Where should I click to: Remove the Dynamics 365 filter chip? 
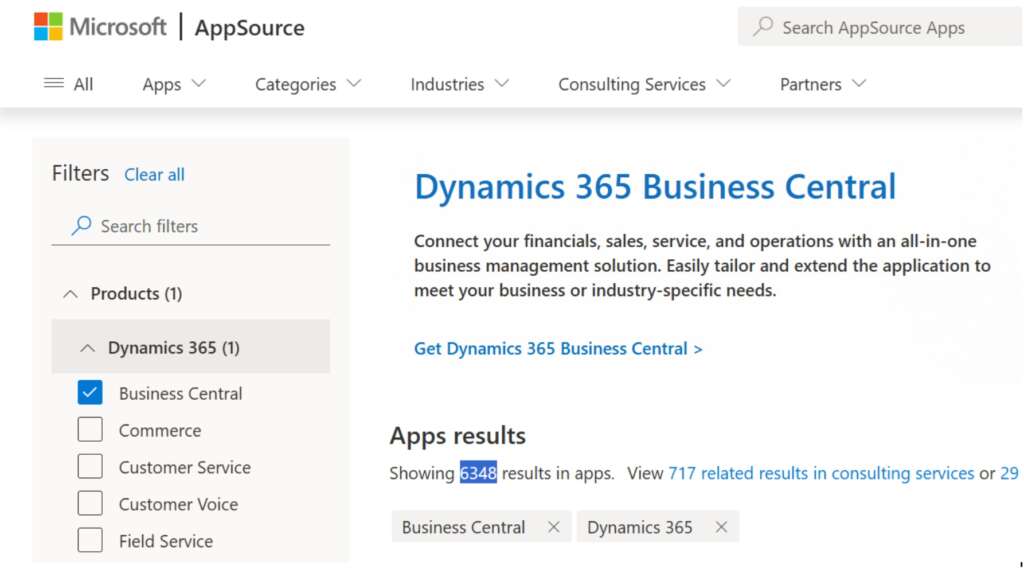pyautogui.click(x=721, y=527)
